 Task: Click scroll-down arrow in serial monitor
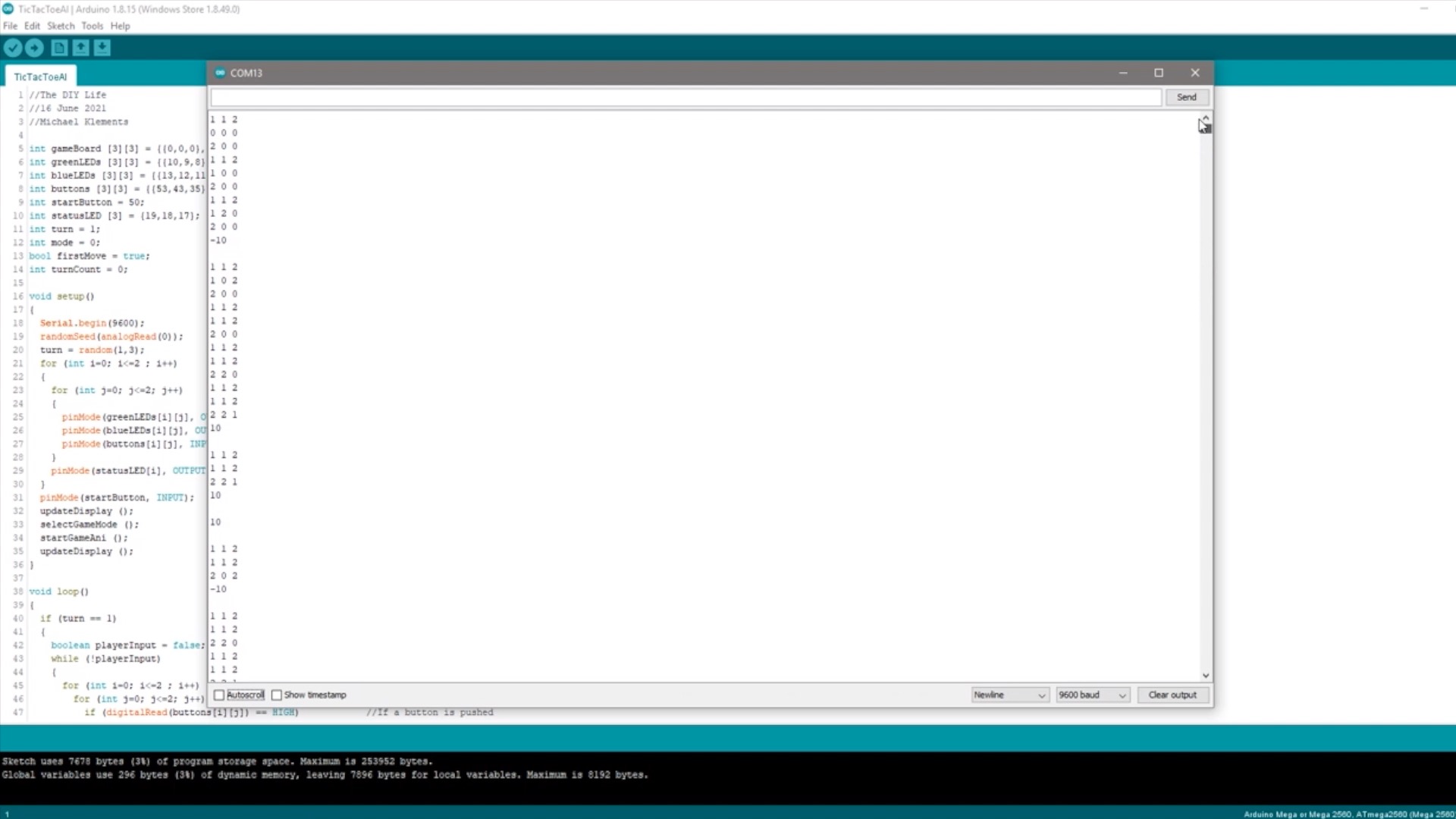(x=1205, y=676)
